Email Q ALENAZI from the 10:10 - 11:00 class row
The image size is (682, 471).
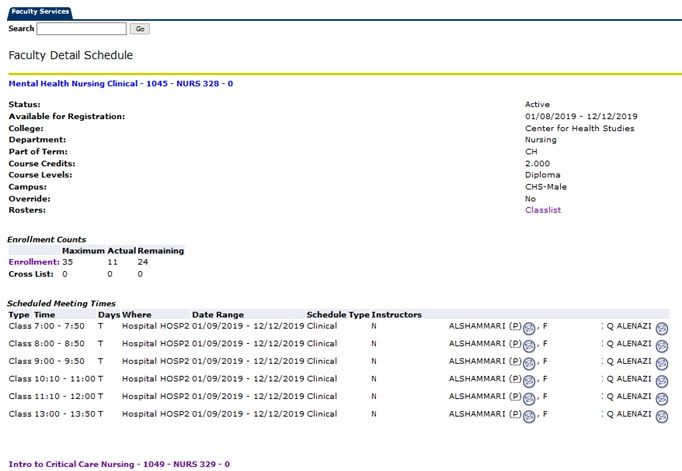[x=662, y=381]
